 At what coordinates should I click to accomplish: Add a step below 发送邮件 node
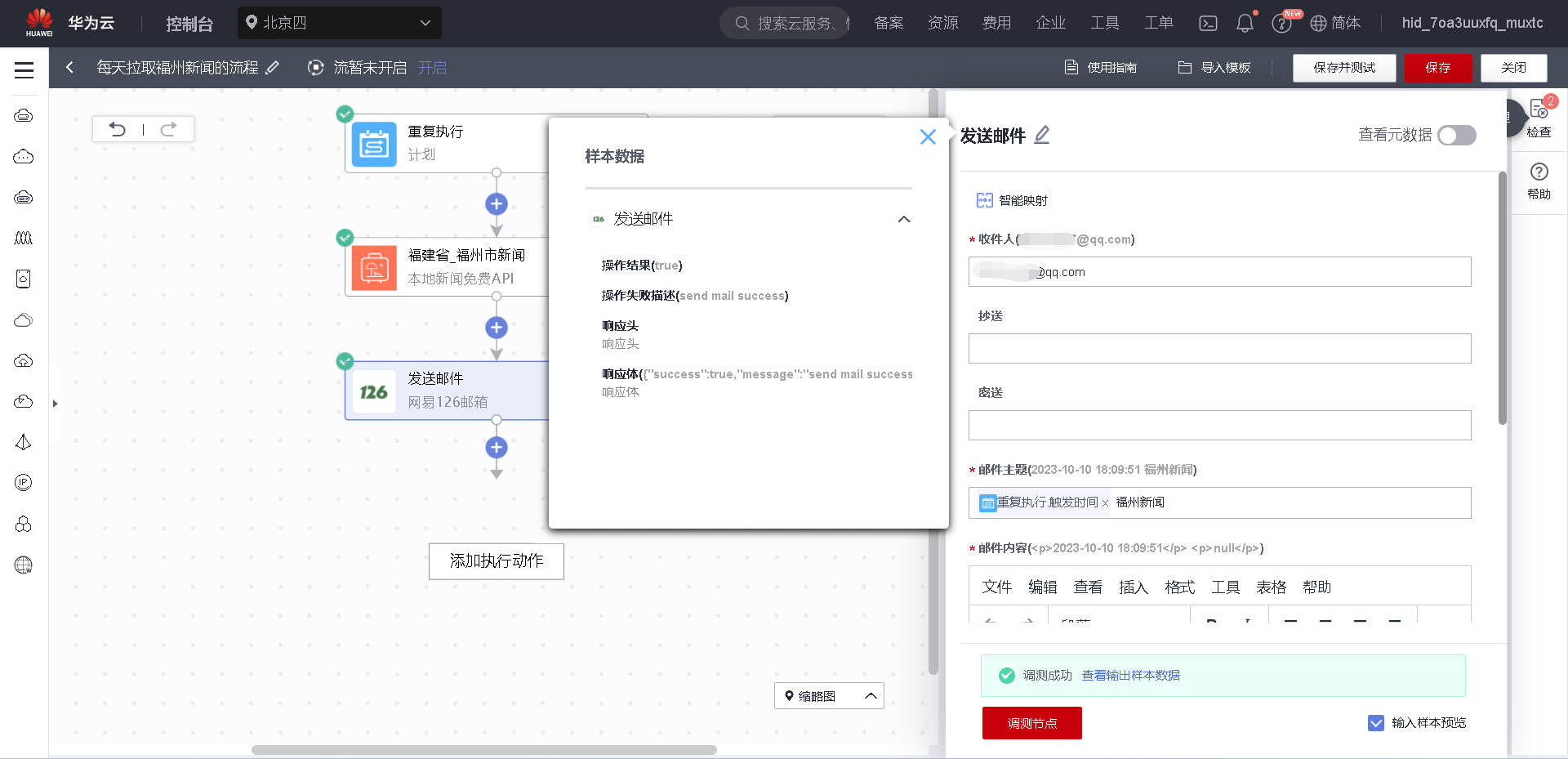[x=497, y=448]
